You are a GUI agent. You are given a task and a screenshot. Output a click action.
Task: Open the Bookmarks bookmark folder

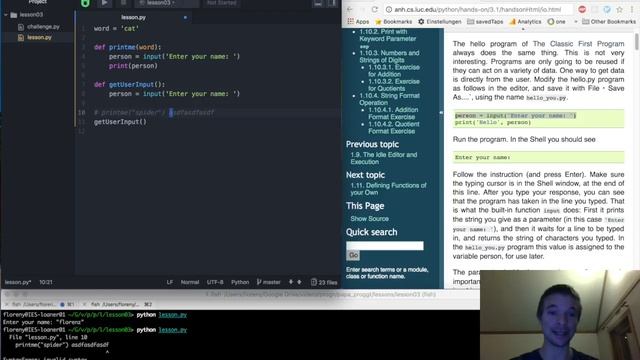(x=394, y=22)
